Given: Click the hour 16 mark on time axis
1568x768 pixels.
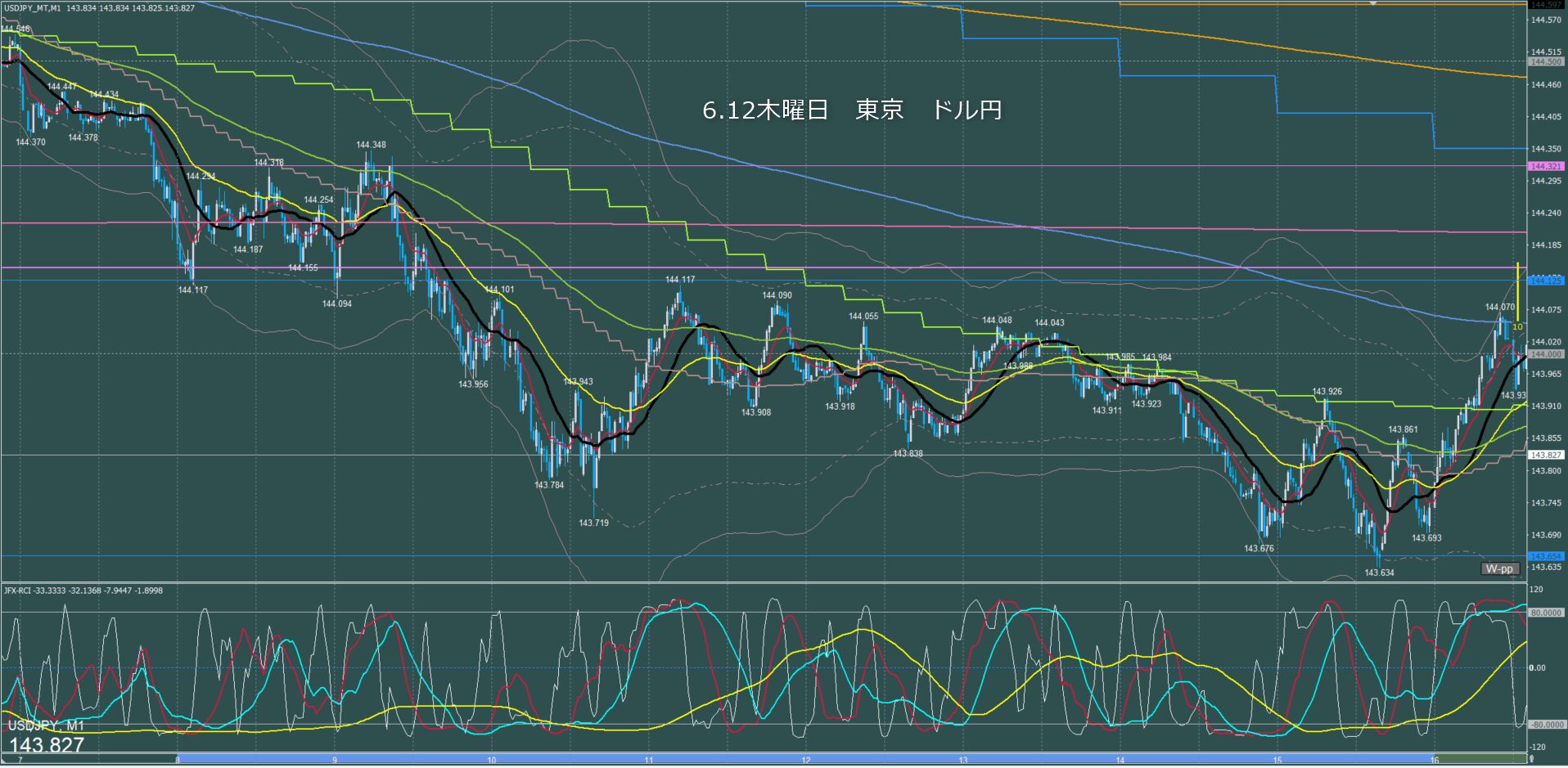Looking at the screenshot, I should (1434, 760).
